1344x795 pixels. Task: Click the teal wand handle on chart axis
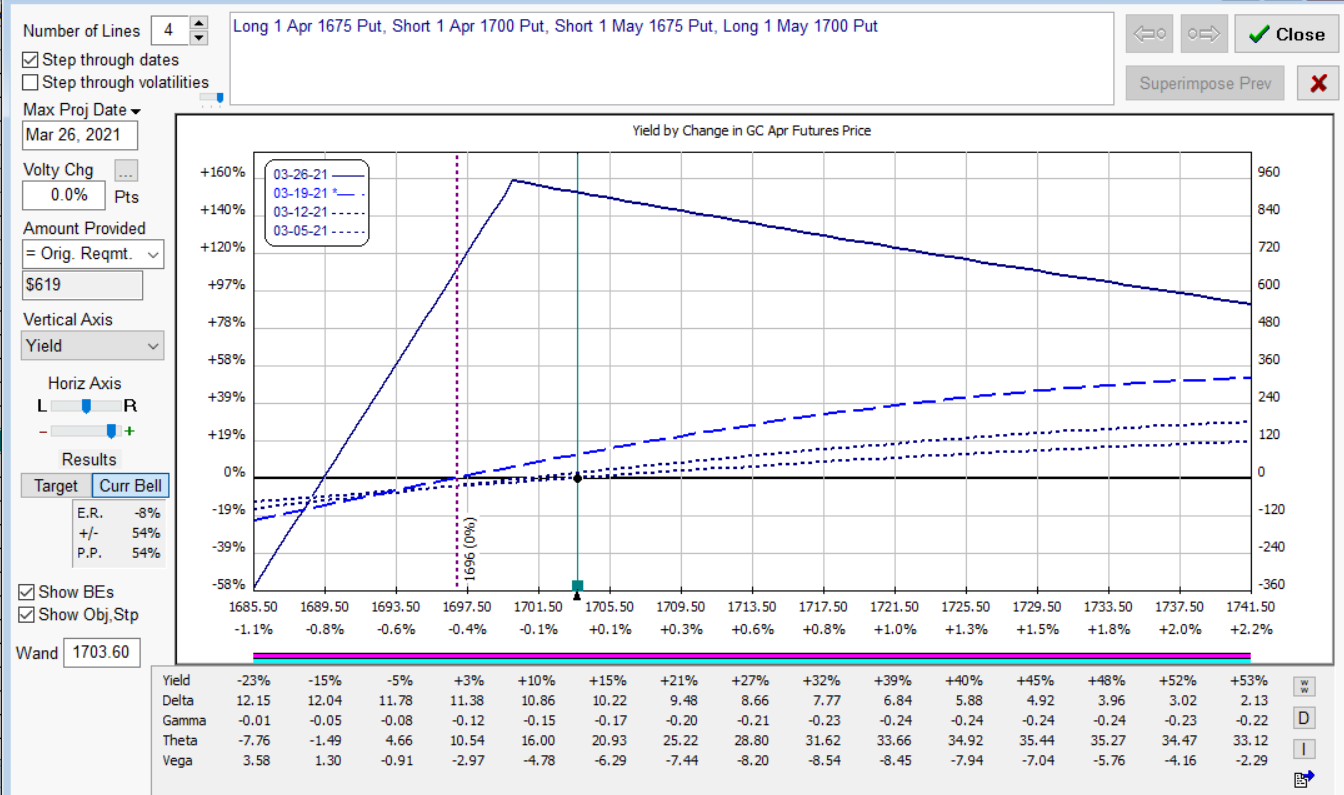pos(577,586)
